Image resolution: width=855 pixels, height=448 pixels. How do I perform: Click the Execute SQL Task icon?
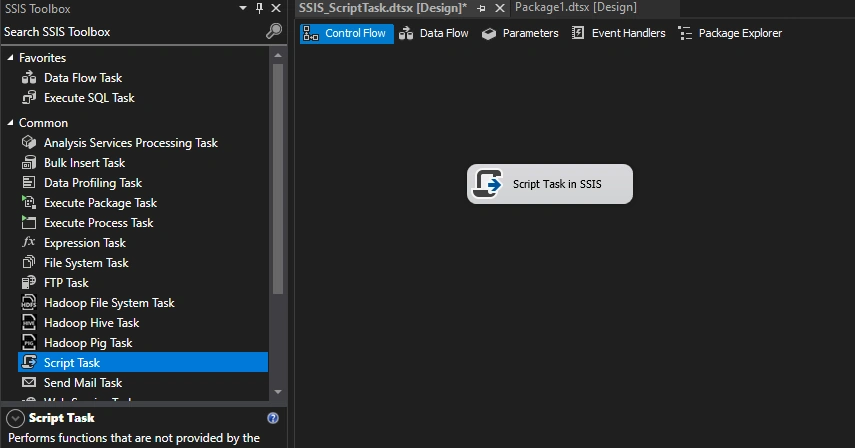[x=29, y=98]
